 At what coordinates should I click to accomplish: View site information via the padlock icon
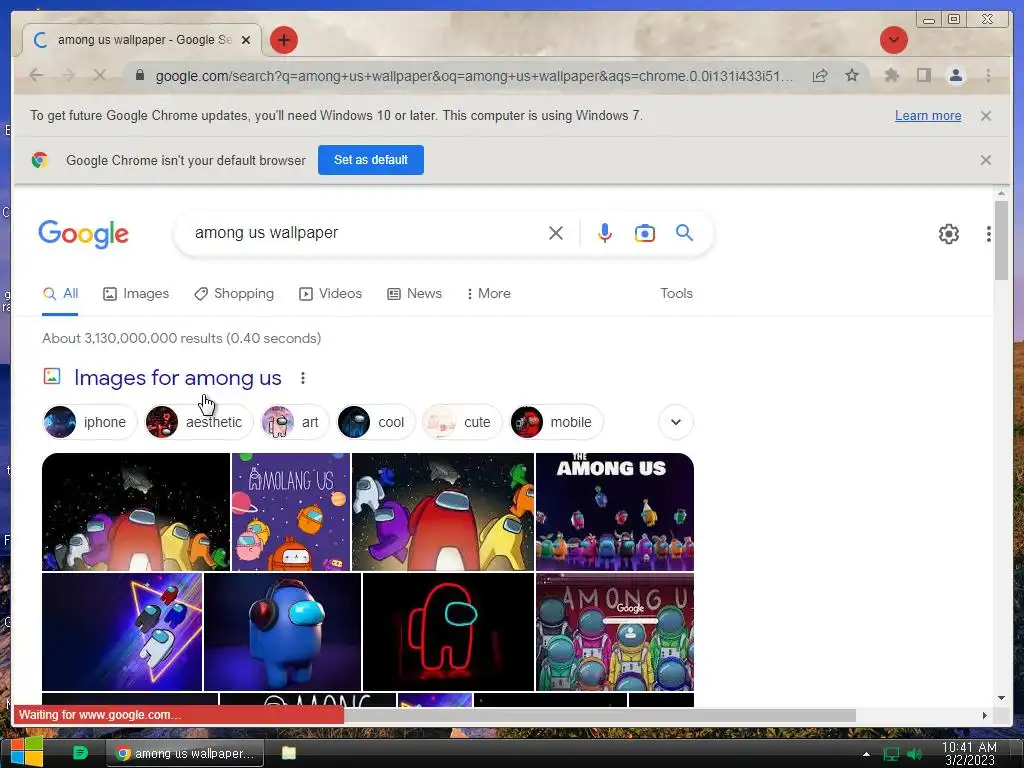click(x=140, y=76)
